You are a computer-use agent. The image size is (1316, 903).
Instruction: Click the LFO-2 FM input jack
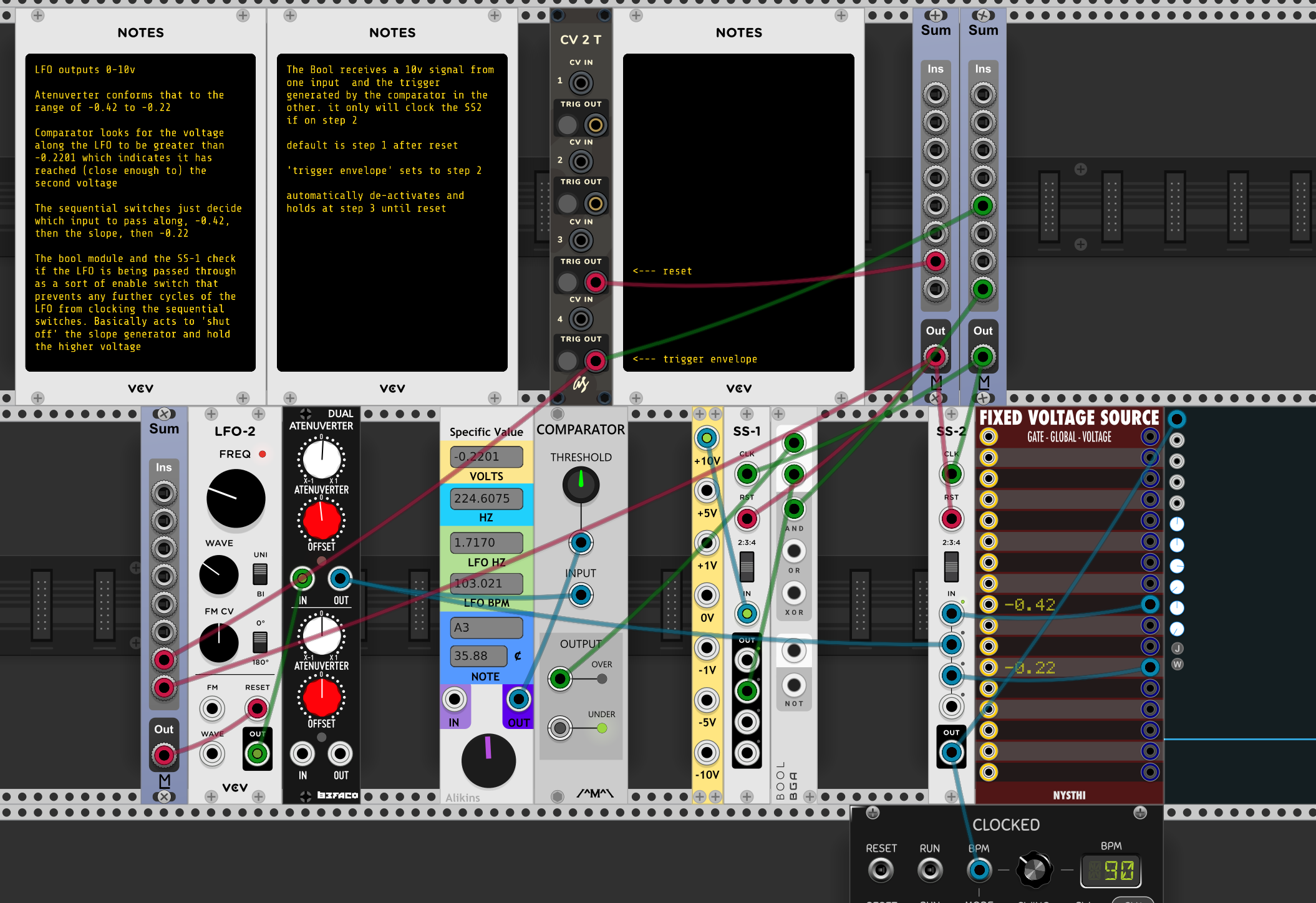pyautogui.click(x=212, y=709)
